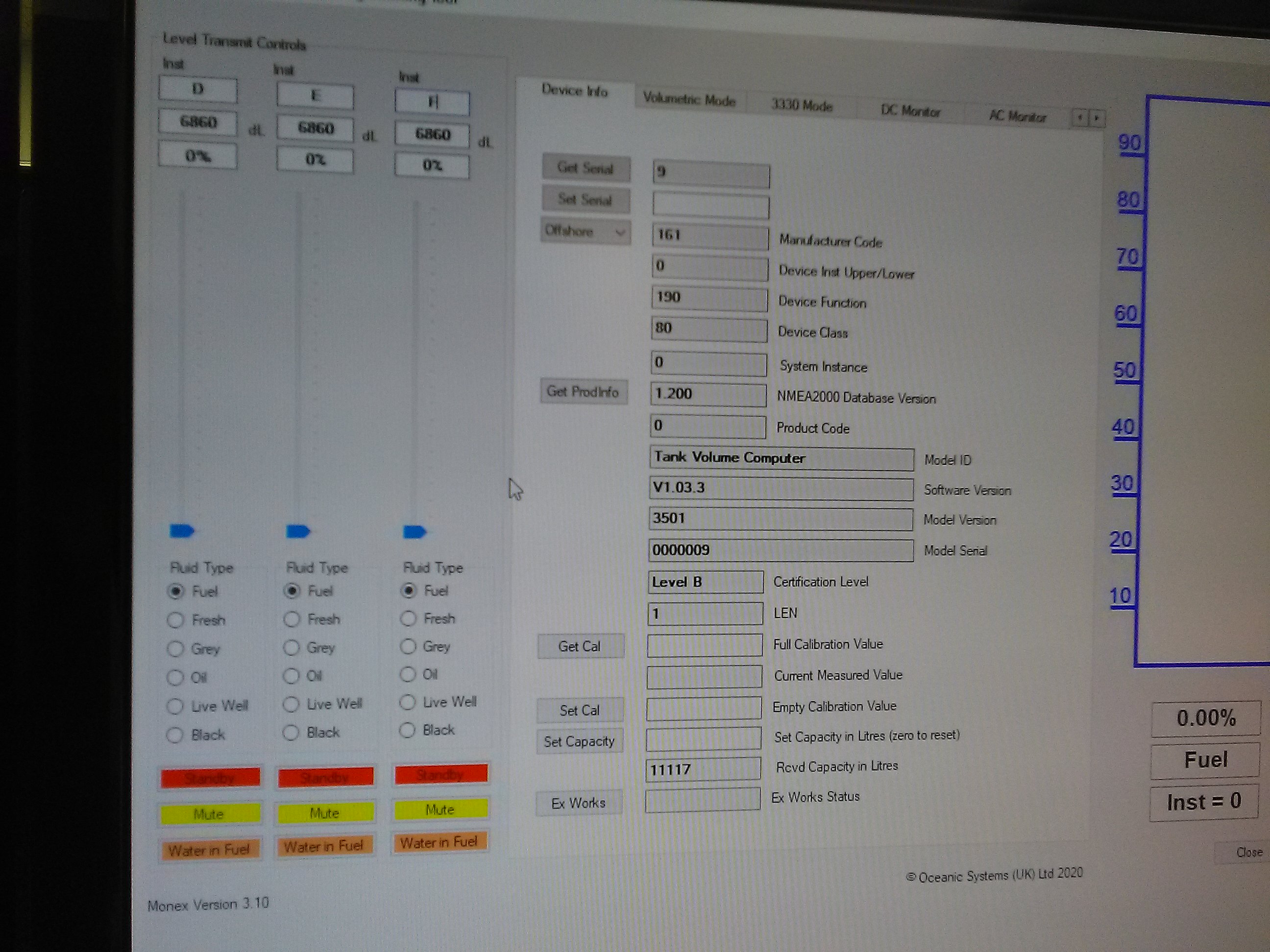Click the Inst F level slider handle
The height and width of the screenshot is (952, 1270).
[x=415, y=532]
